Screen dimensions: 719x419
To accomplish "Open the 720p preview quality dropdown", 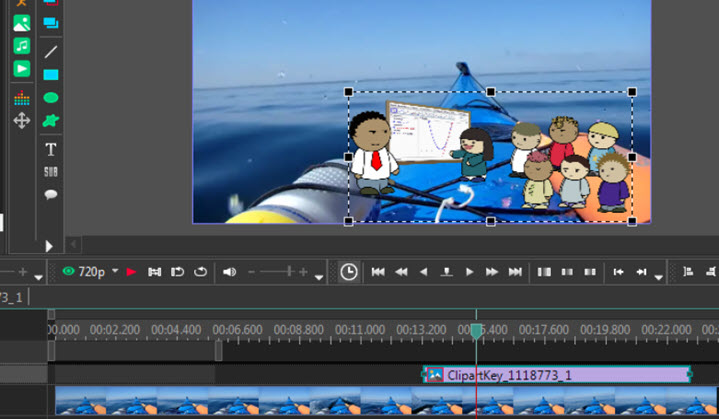I will click(115, 271).
